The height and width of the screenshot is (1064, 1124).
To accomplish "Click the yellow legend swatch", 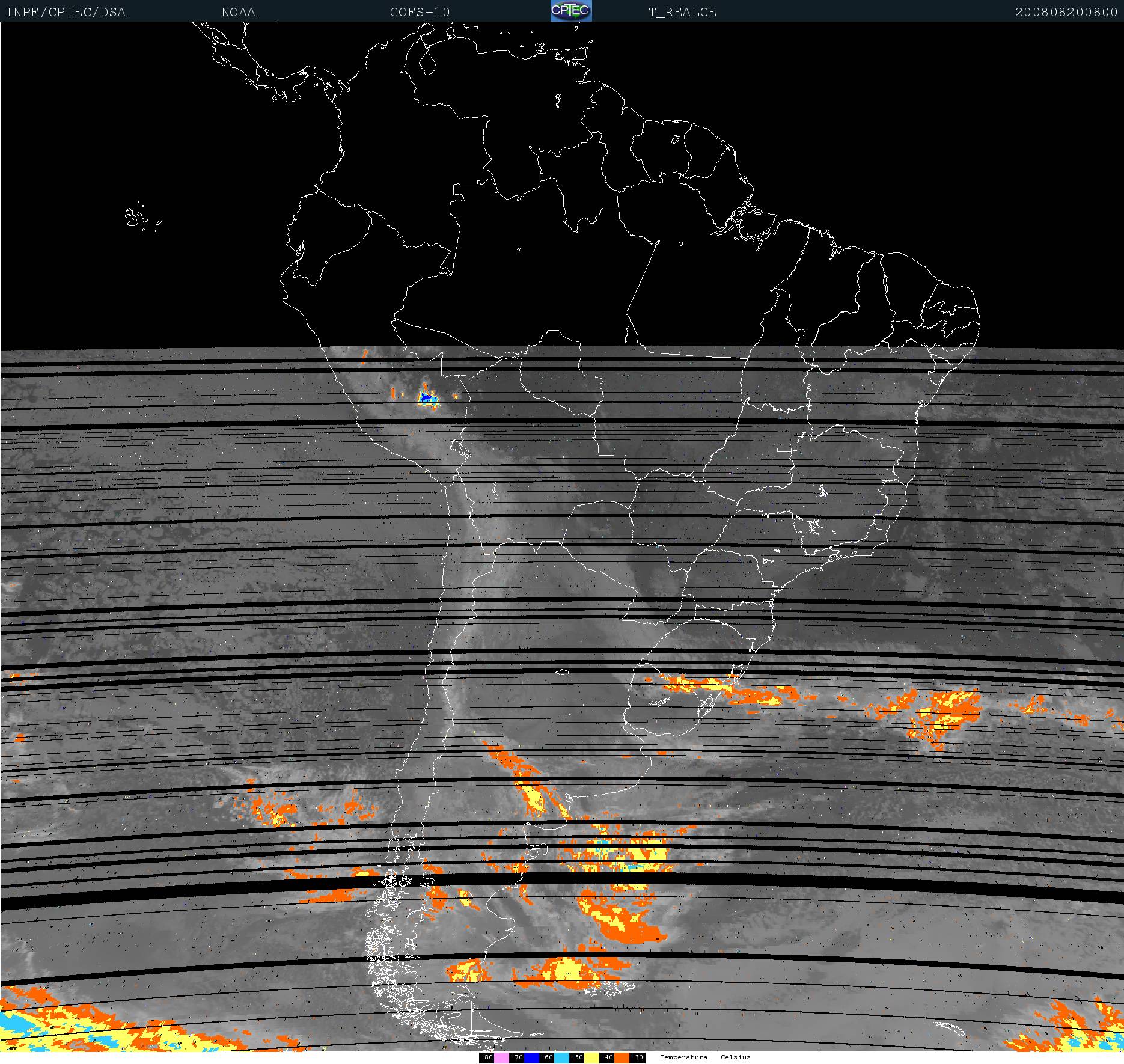I will click(591, 1057).
